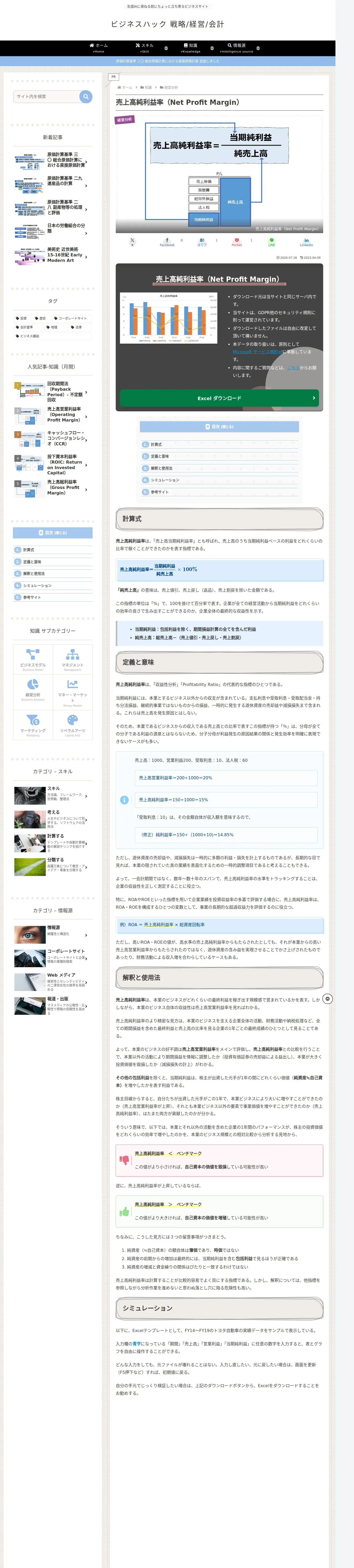Jump to 計算式 in article contents
The width and height of the screenshot is (354, 1568).
[156, 444]
